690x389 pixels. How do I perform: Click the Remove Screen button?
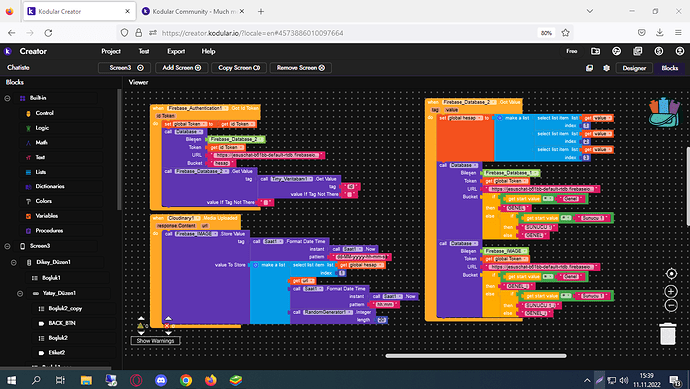301,68
